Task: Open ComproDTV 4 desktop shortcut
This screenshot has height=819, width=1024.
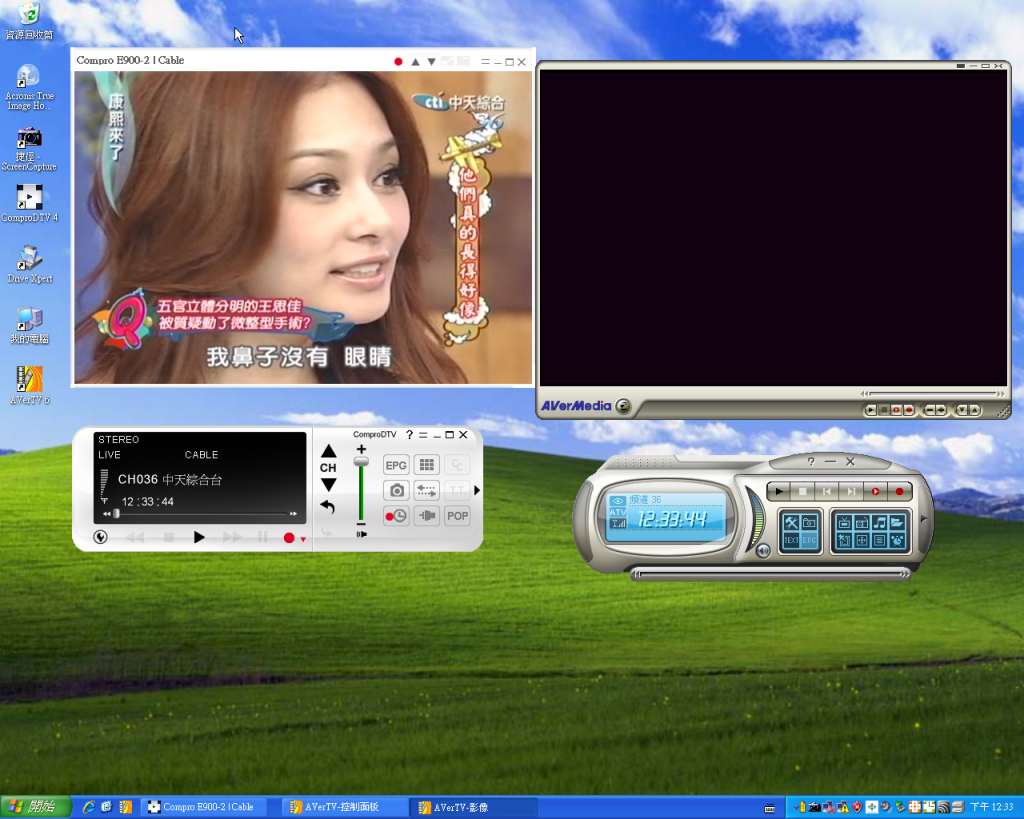Action: pos(29,203)
